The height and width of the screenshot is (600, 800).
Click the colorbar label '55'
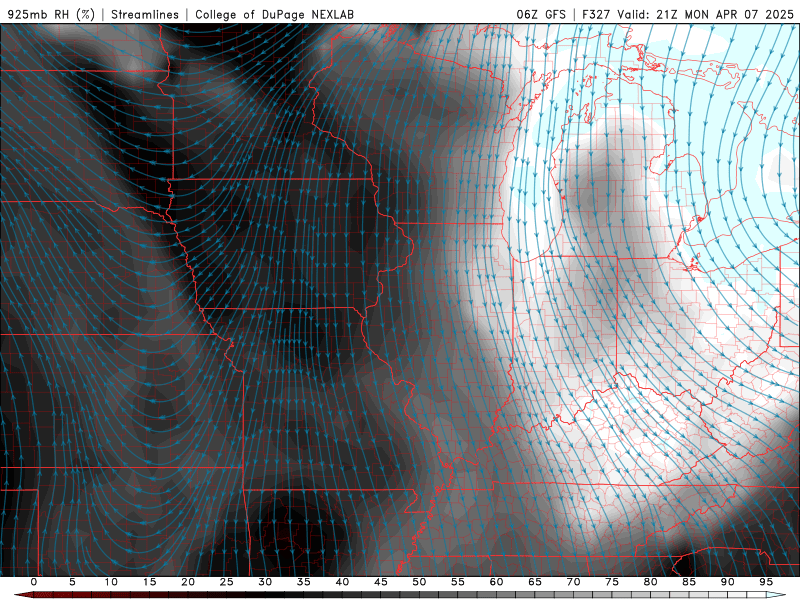pos(458,582)
